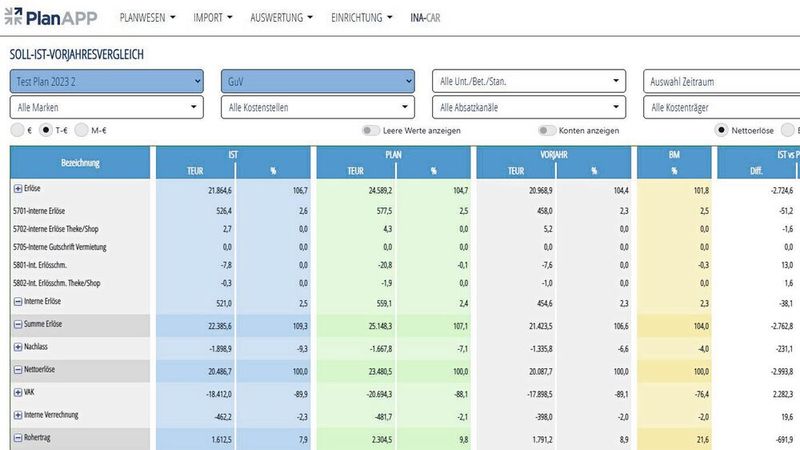Click IST value -18.412,0 for VAK
The image size is (800, 450).
coord(219,394)
